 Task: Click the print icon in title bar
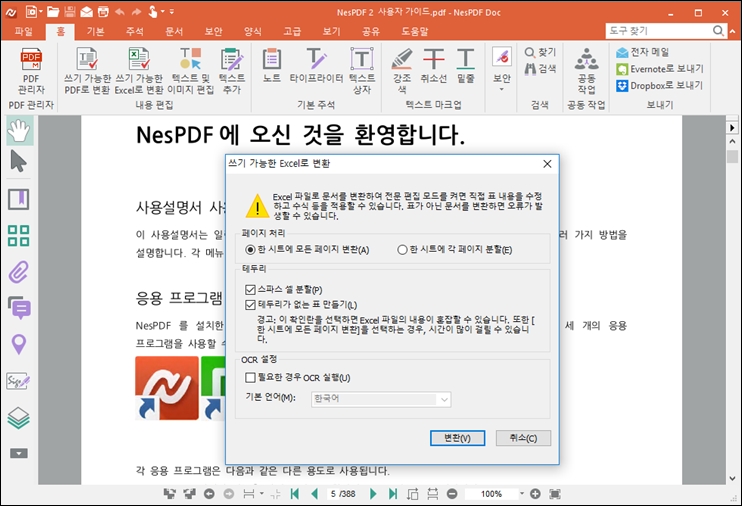[103, 12]
